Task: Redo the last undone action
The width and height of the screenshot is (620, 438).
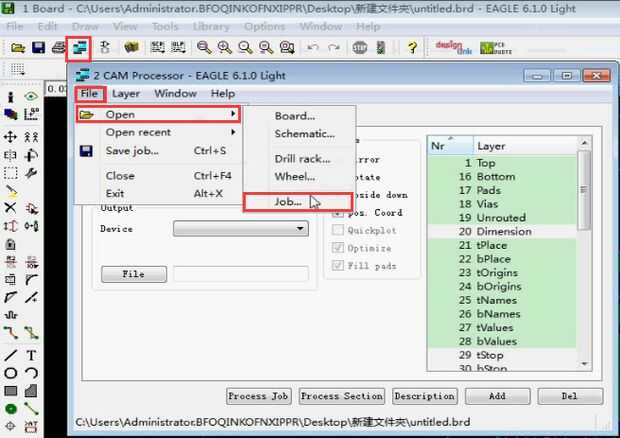Action: click(x=334, y=47)
